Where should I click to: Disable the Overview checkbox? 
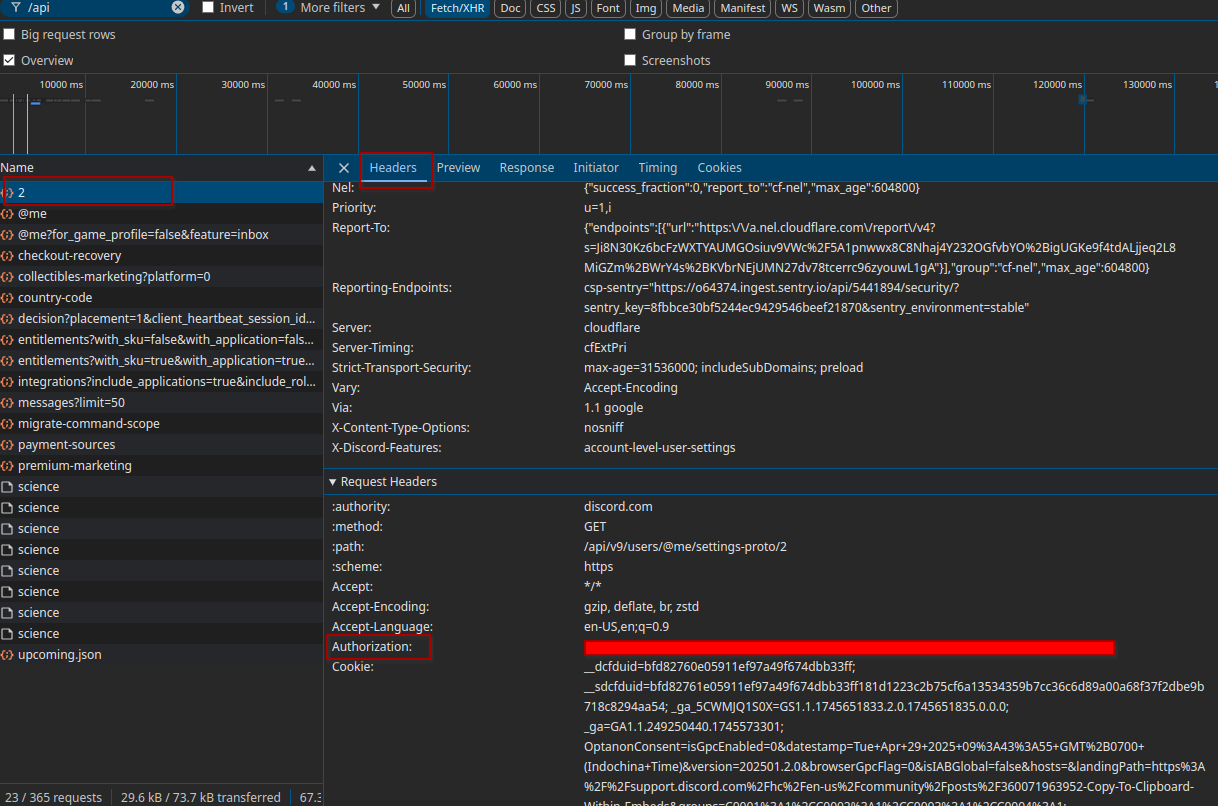pos(9,61)
